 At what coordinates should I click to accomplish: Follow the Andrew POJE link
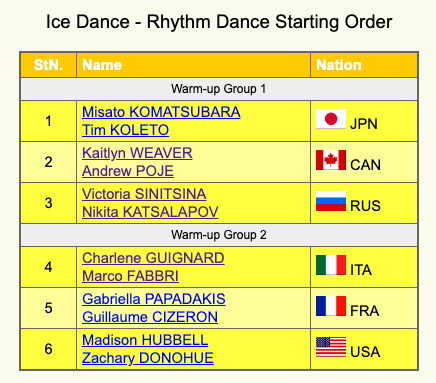tap(128, 171)
